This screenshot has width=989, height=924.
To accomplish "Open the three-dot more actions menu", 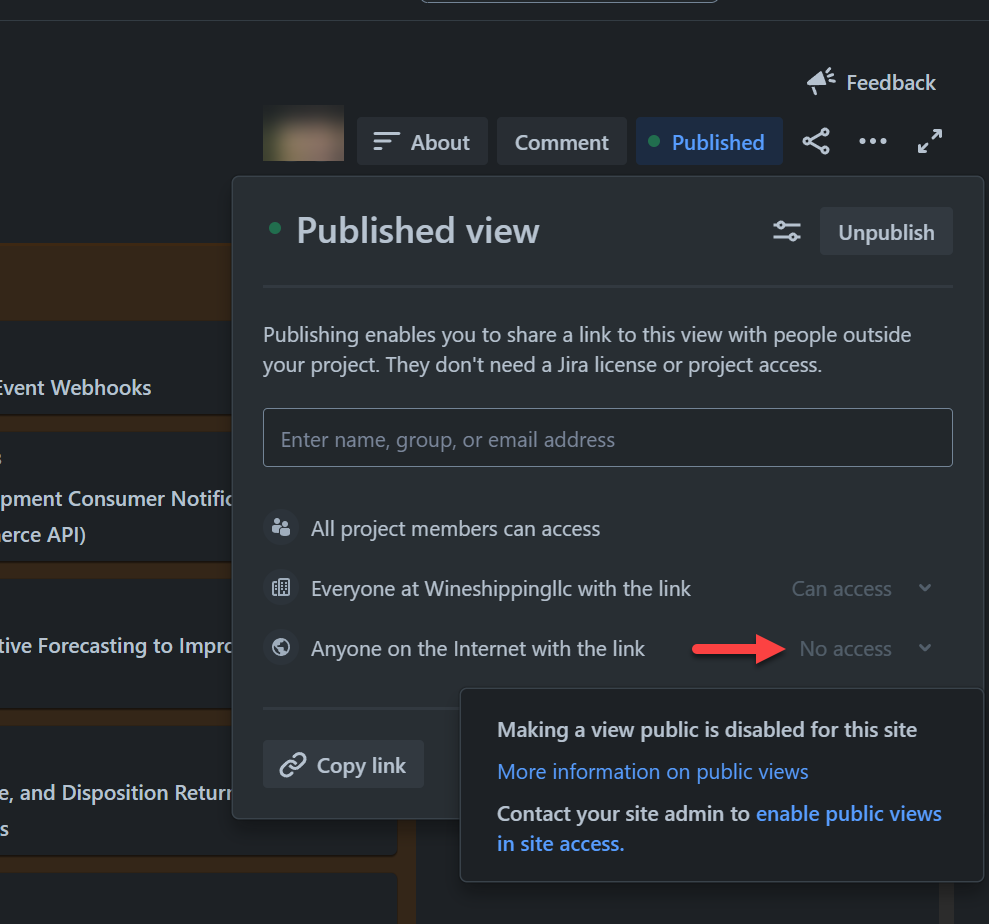I will (x=873, y=141).
